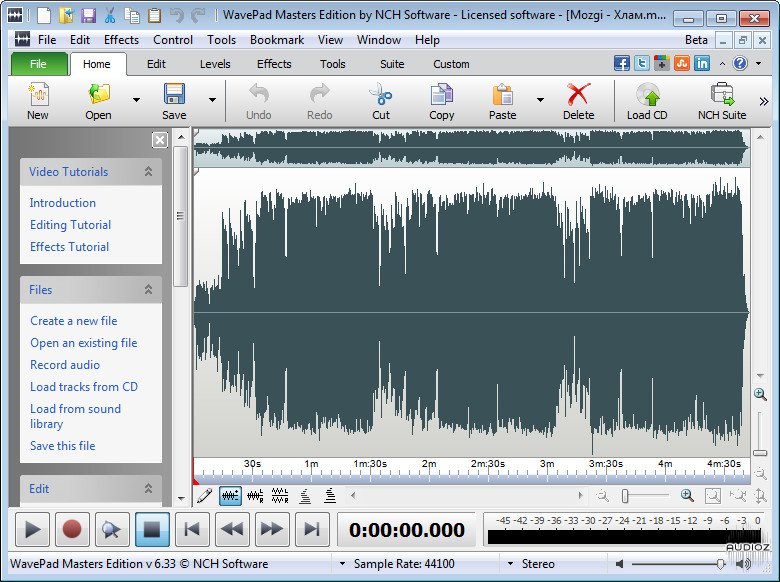
Task: Click the Stop playback button
Action: coord(151,529)
